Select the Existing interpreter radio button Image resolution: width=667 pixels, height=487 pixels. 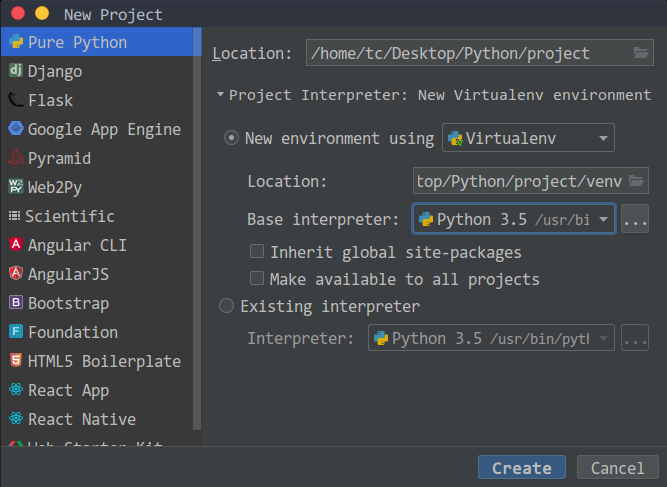(x=227, y=306)
